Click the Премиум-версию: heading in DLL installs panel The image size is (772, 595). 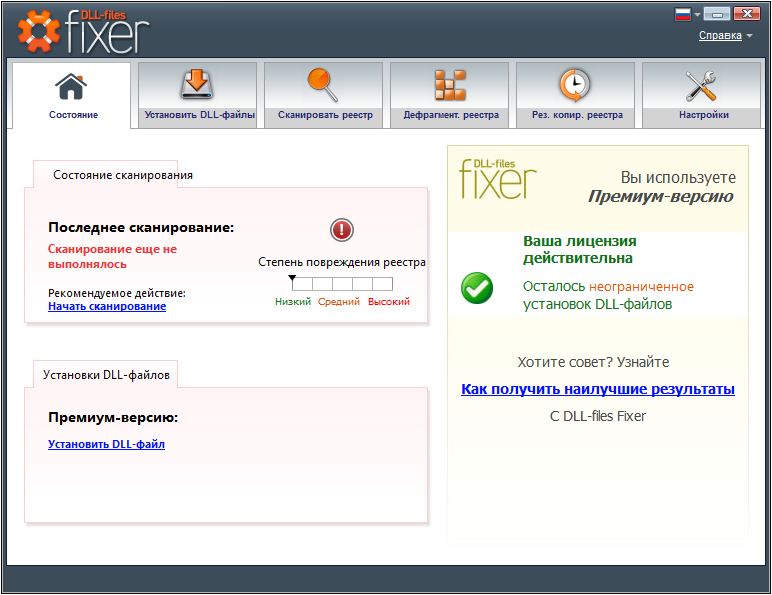click(113, 418)
